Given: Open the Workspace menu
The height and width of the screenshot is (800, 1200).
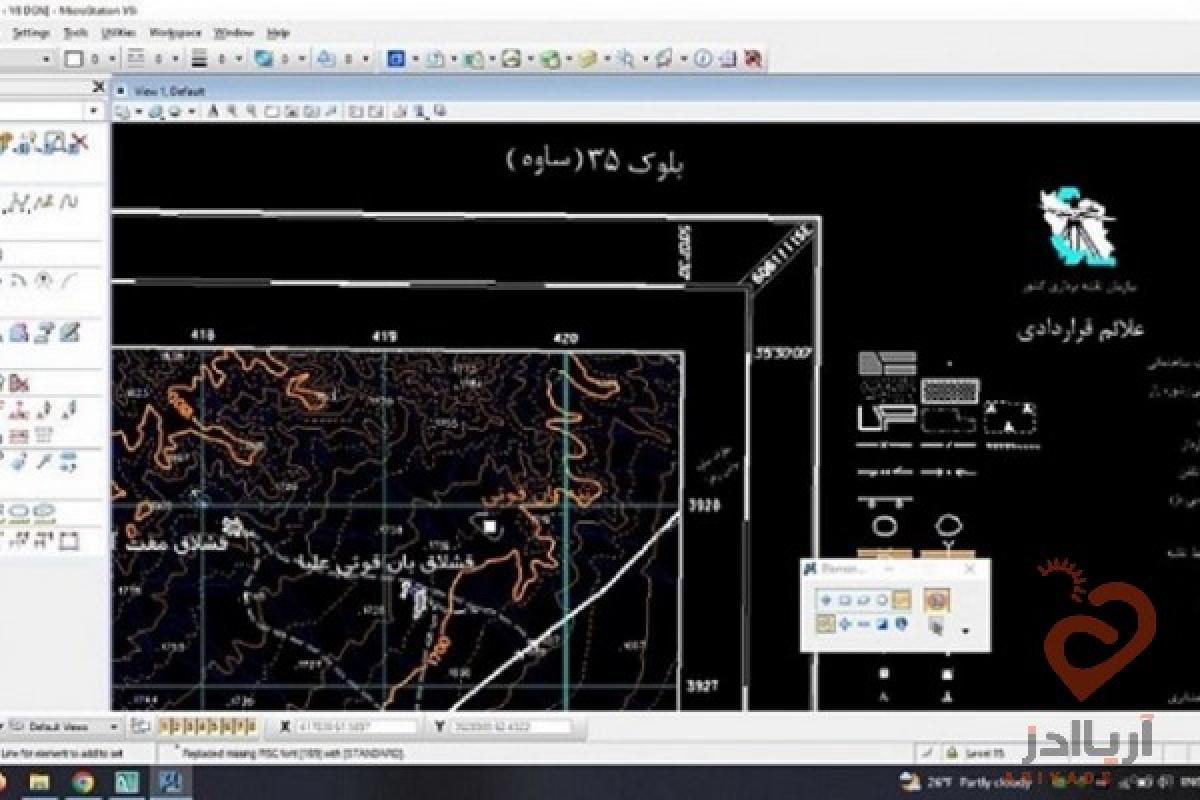Looking at the screenshot, I should coord(176,33).
